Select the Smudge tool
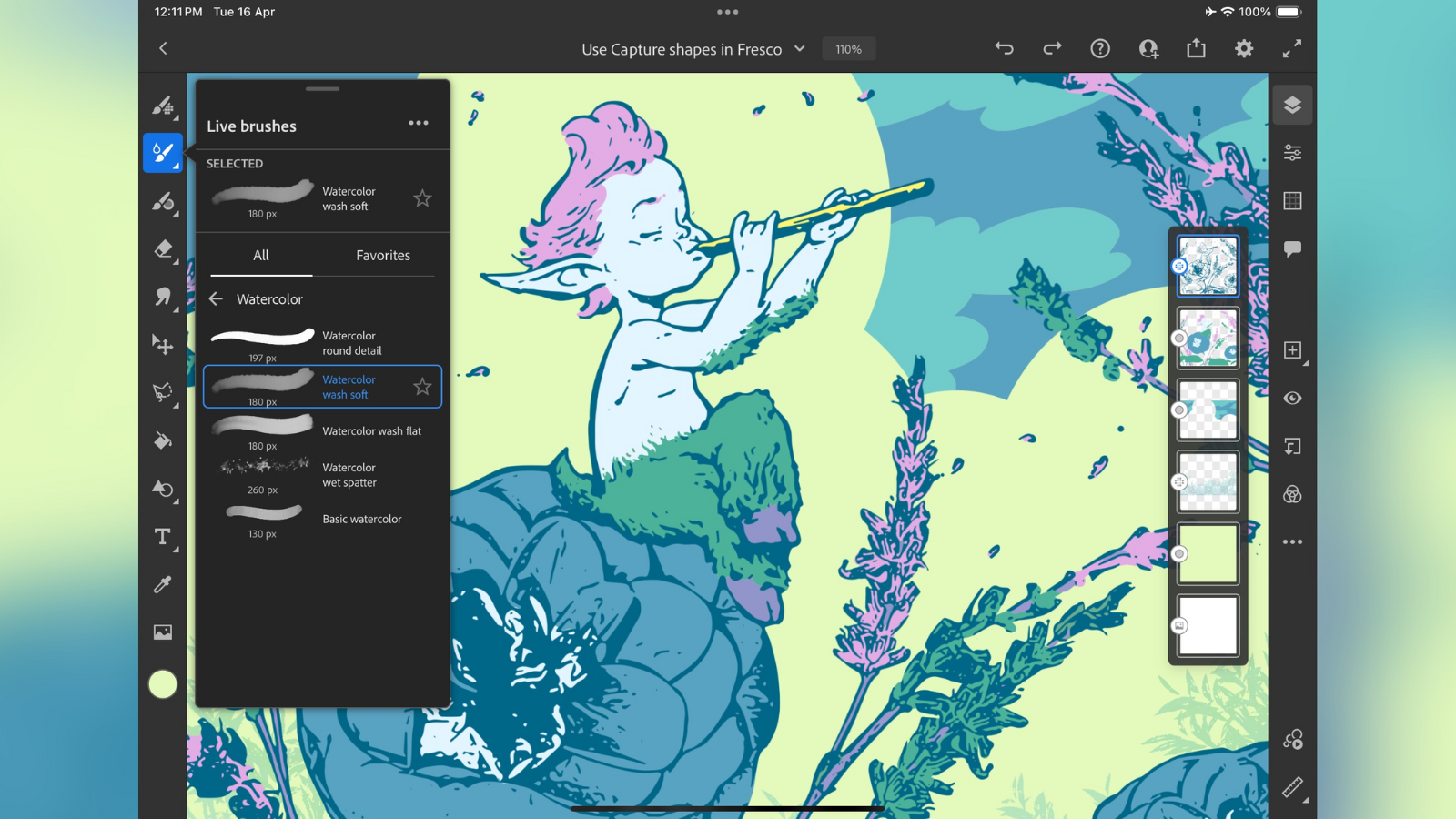 coord(163,297)
